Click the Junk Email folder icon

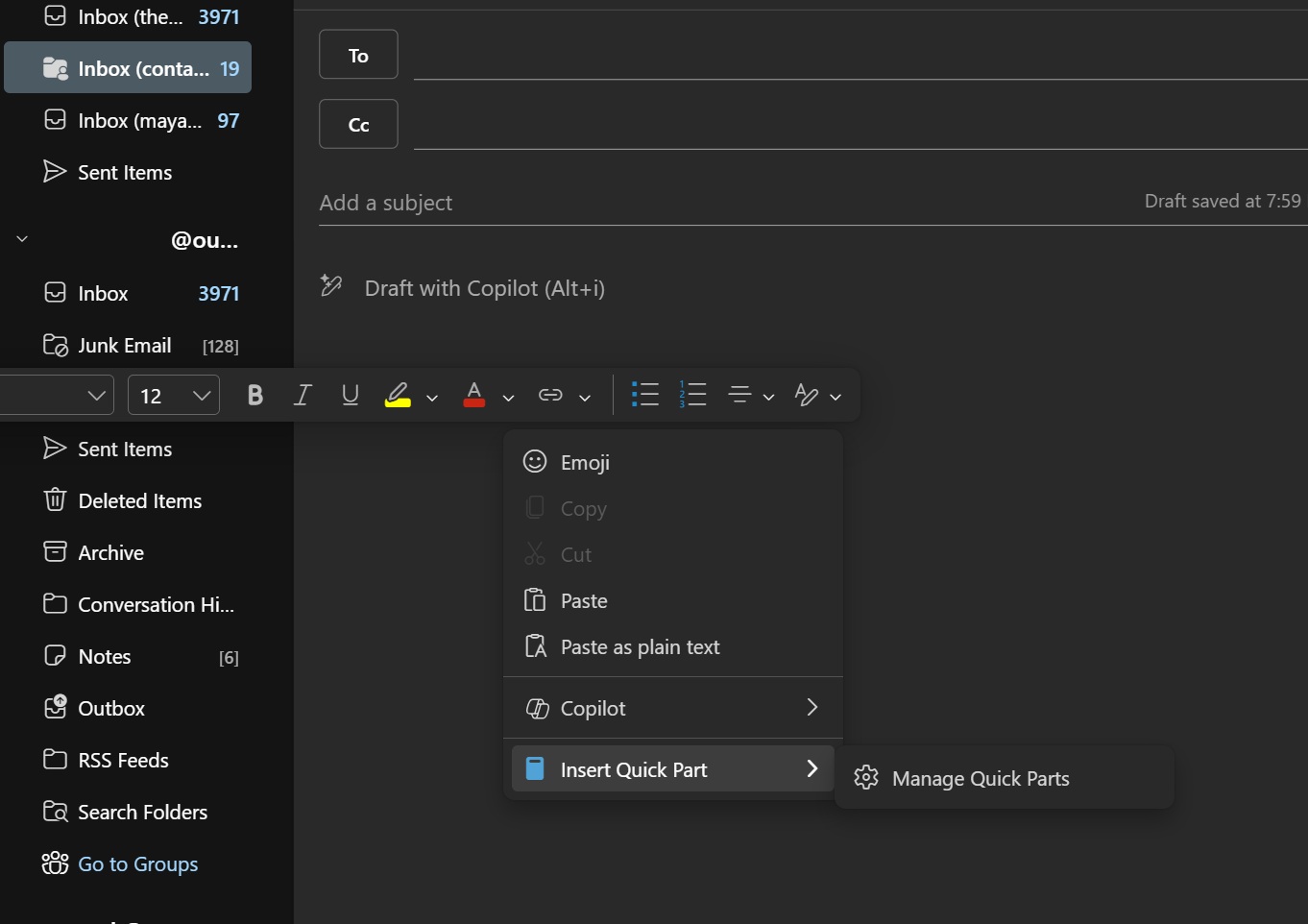click(55, 345)
